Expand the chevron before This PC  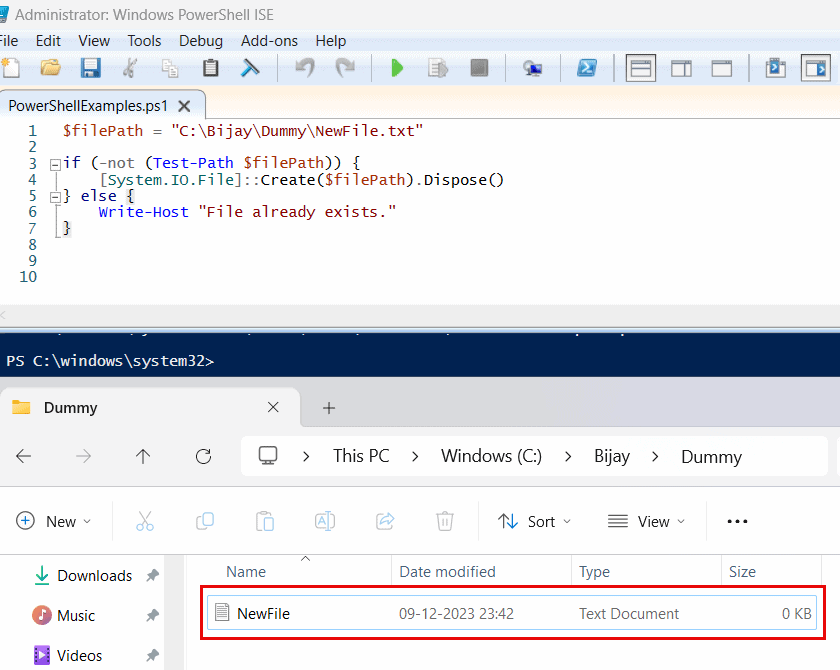click(306, 456)
